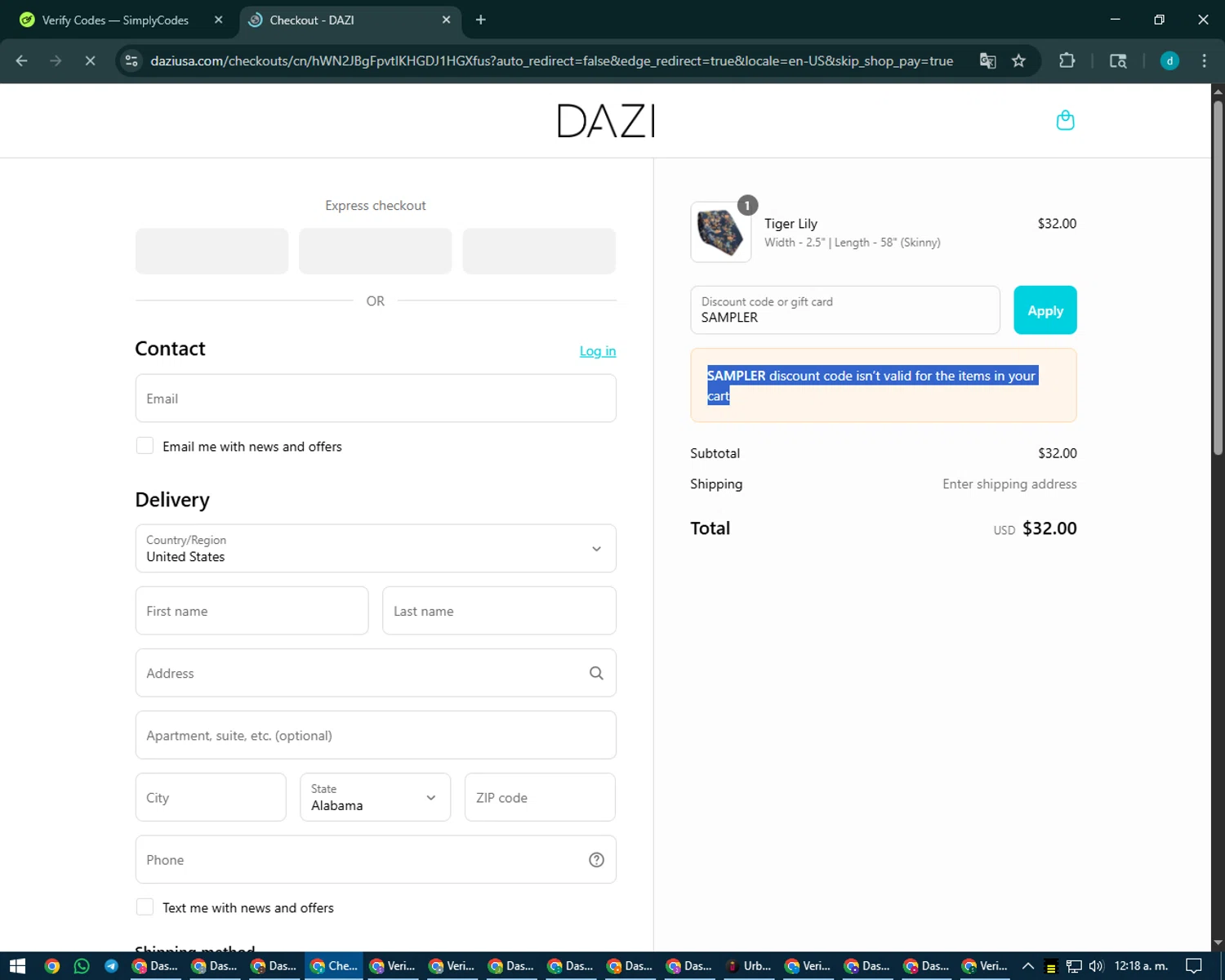Click the City input field
The height and width of the screenshot is (980, 1225).
click(211, 797)
